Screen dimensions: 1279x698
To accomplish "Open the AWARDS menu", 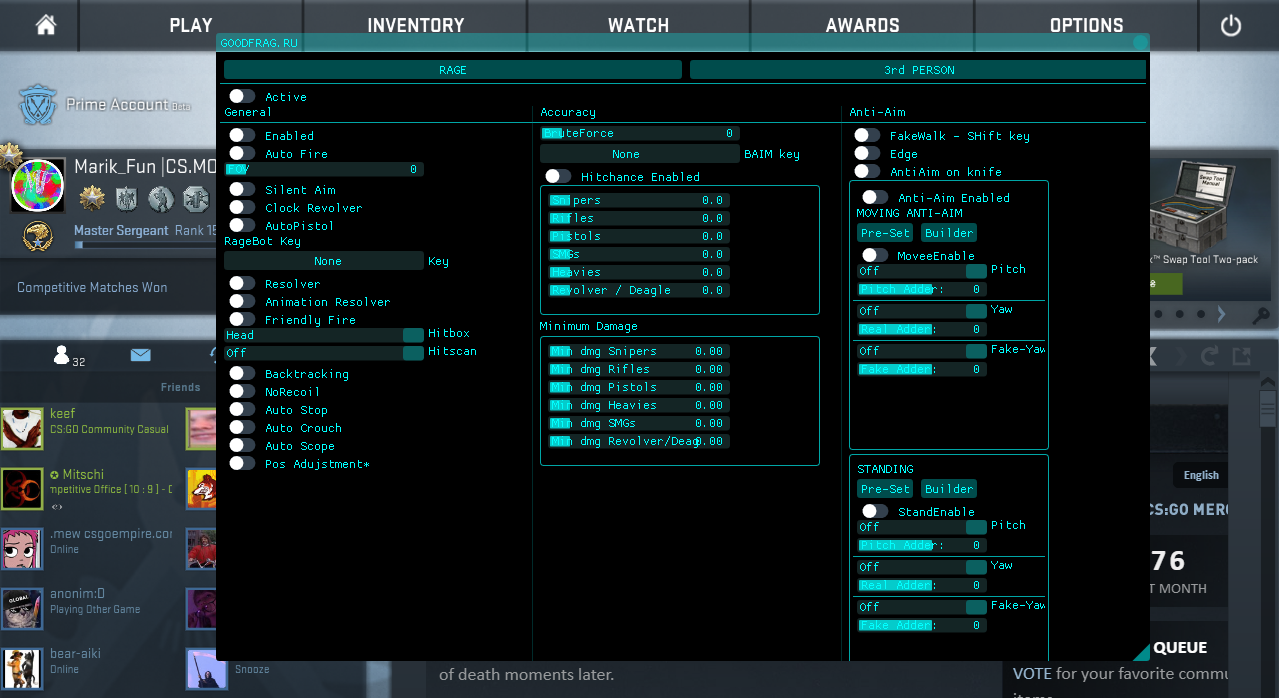I will (862, 26).
